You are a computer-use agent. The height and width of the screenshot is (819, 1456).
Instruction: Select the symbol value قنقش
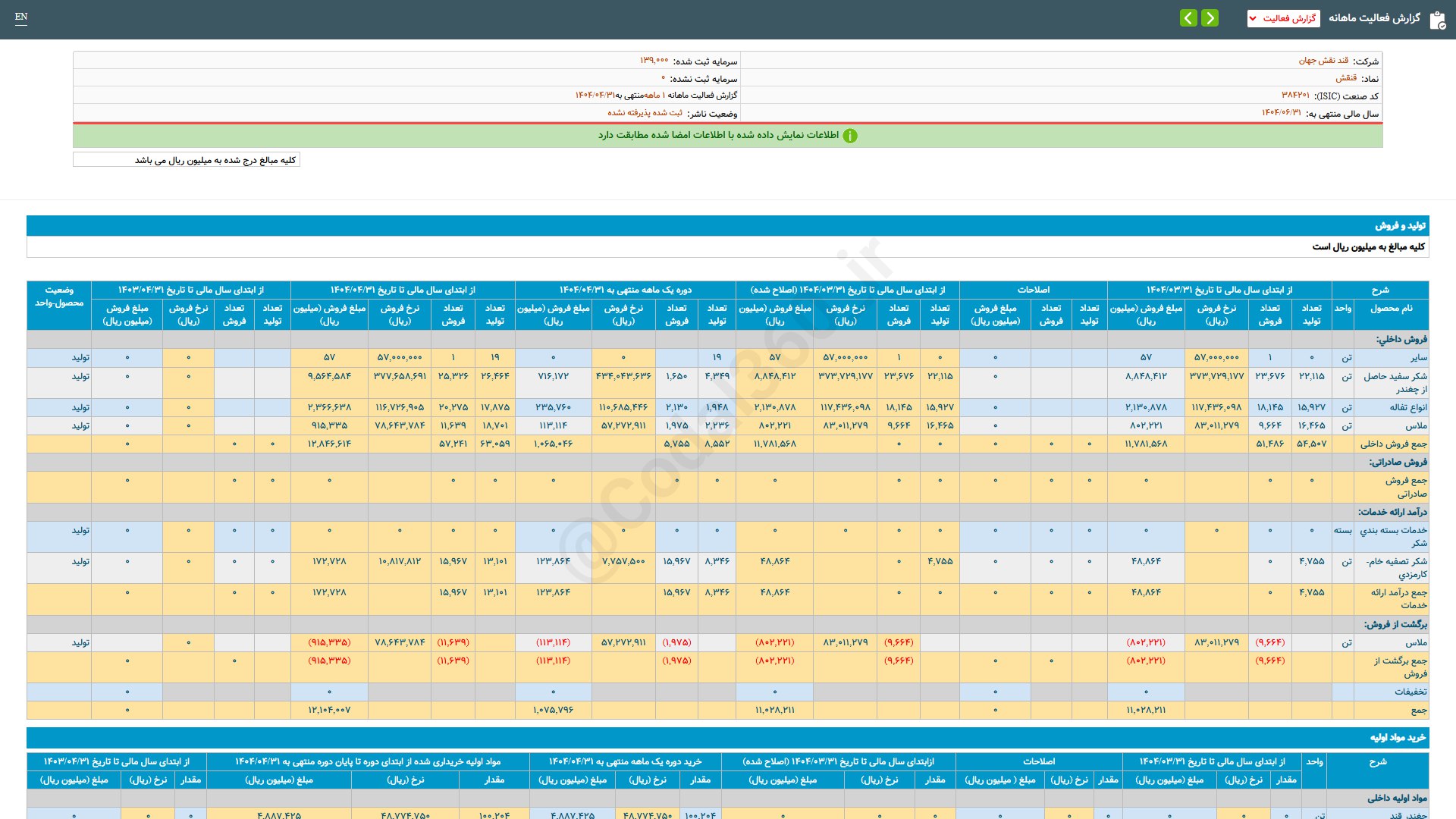pos(1346,78)
